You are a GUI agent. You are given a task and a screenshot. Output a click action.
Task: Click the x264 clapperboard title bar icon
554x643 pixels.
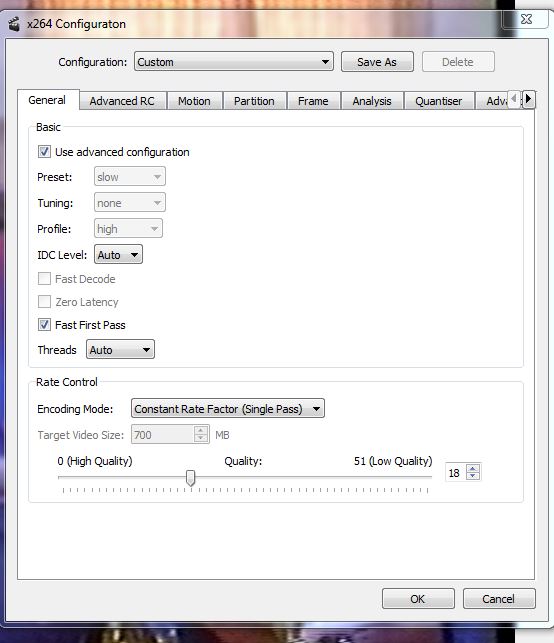coord(14,24)
